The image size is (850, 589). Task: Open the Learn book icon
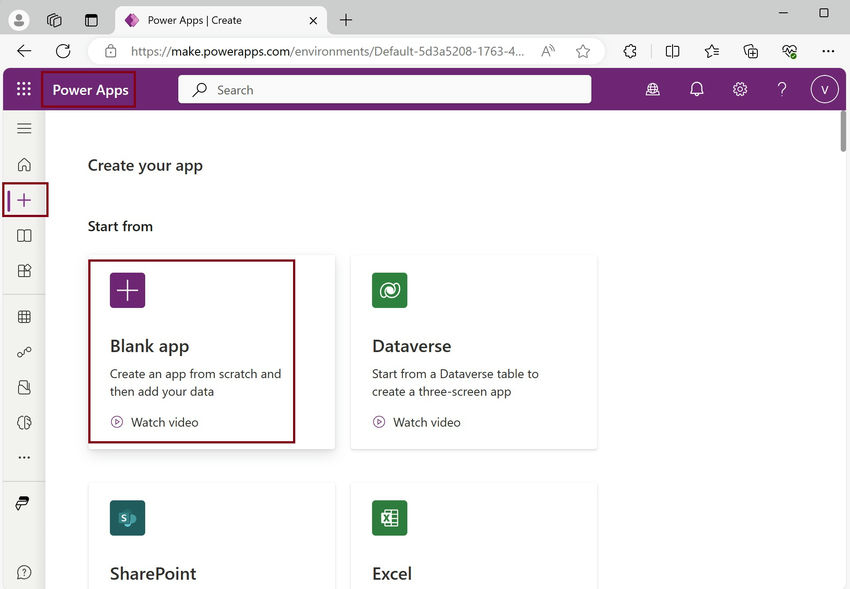pyautogui.click(x=24, y=236)
